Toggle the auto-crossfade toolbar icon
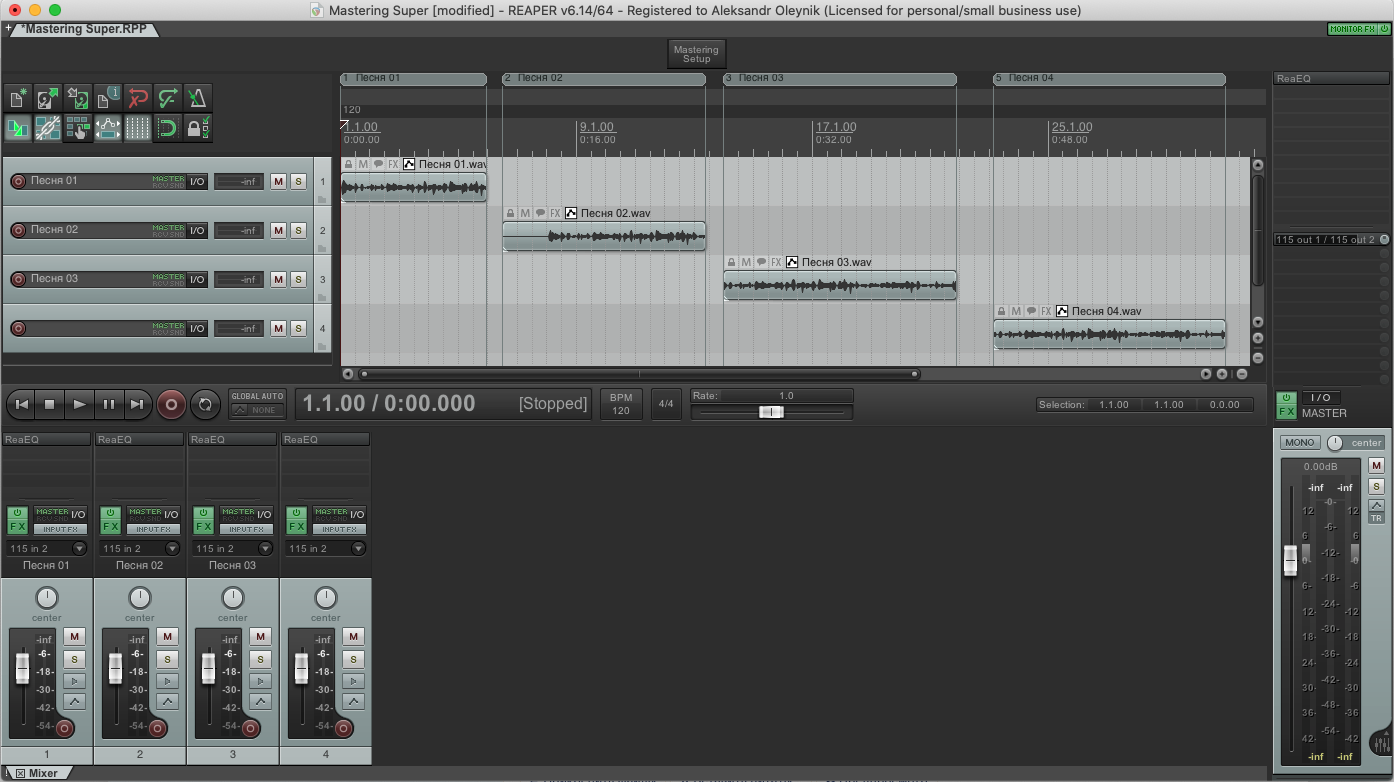 18,127
